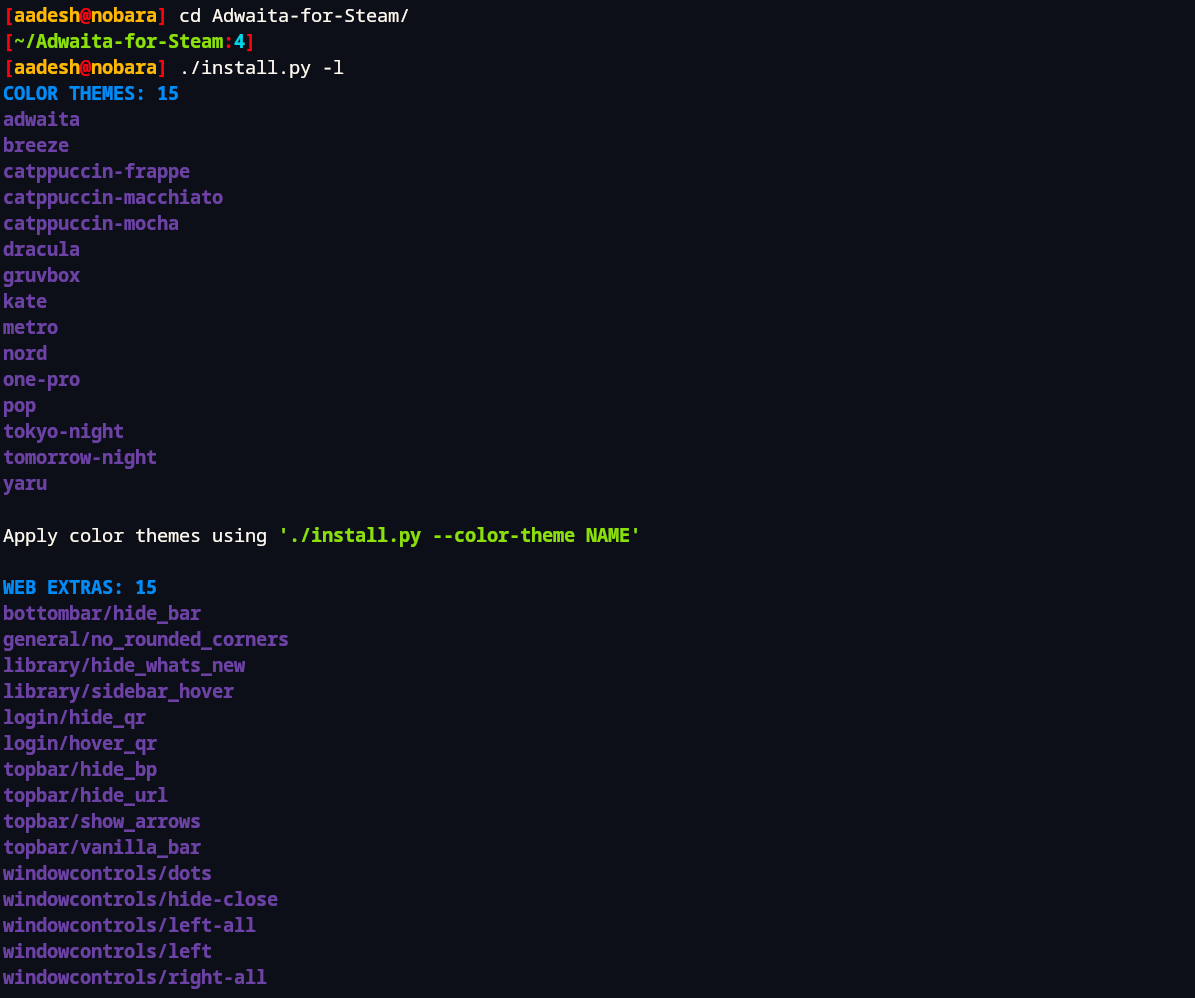This screenshot has height=998, width=1195.
Task: Click the 'breeze' theme entry
Action: [x=36, y=145]
